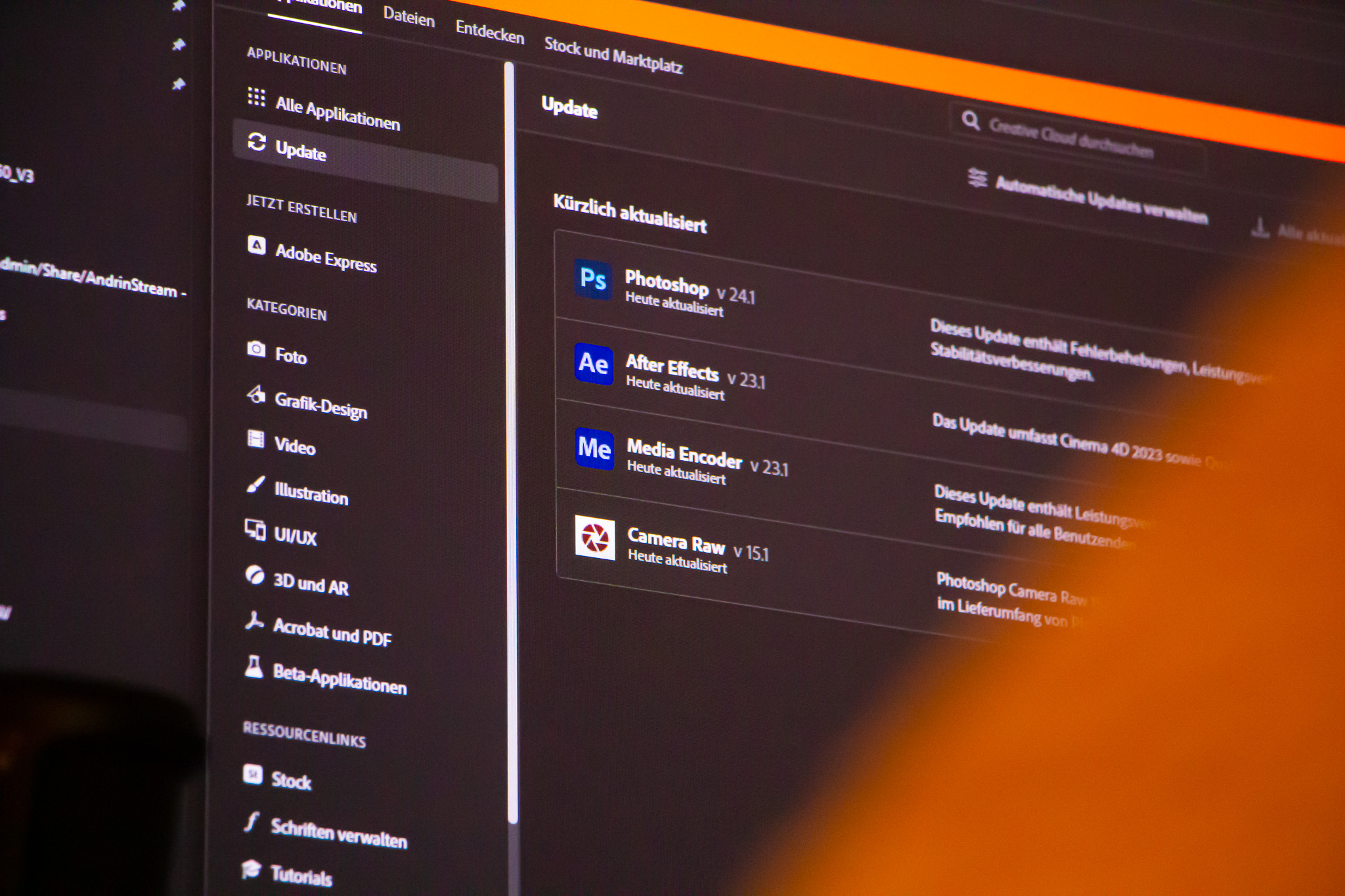Click the Media Encoder app icon
Viewport: 1345px width, 896px height.
(594, 449)
